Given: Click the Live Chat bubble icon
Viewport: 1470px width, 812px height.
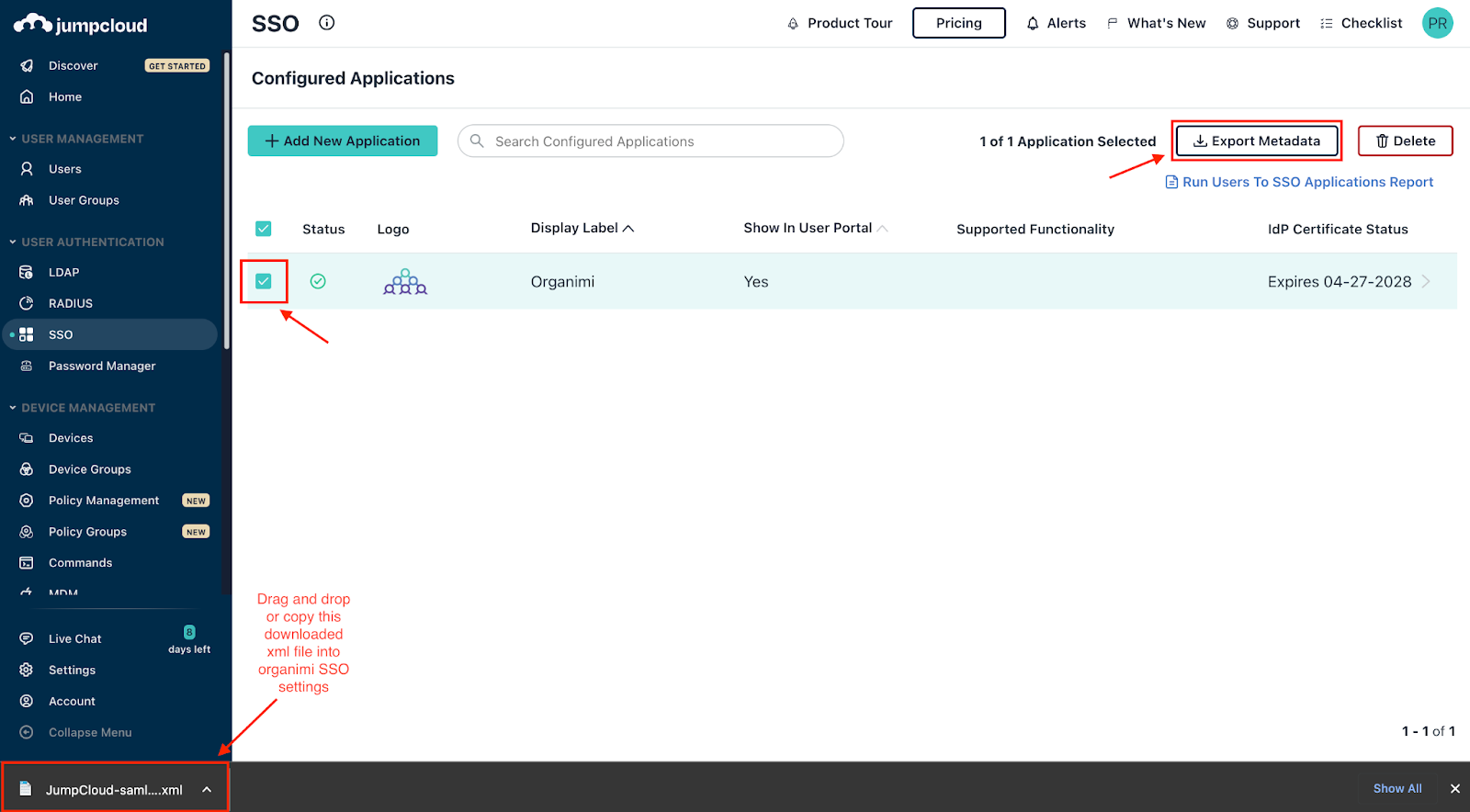Looking at the screenshot, I should coord(27,638).
